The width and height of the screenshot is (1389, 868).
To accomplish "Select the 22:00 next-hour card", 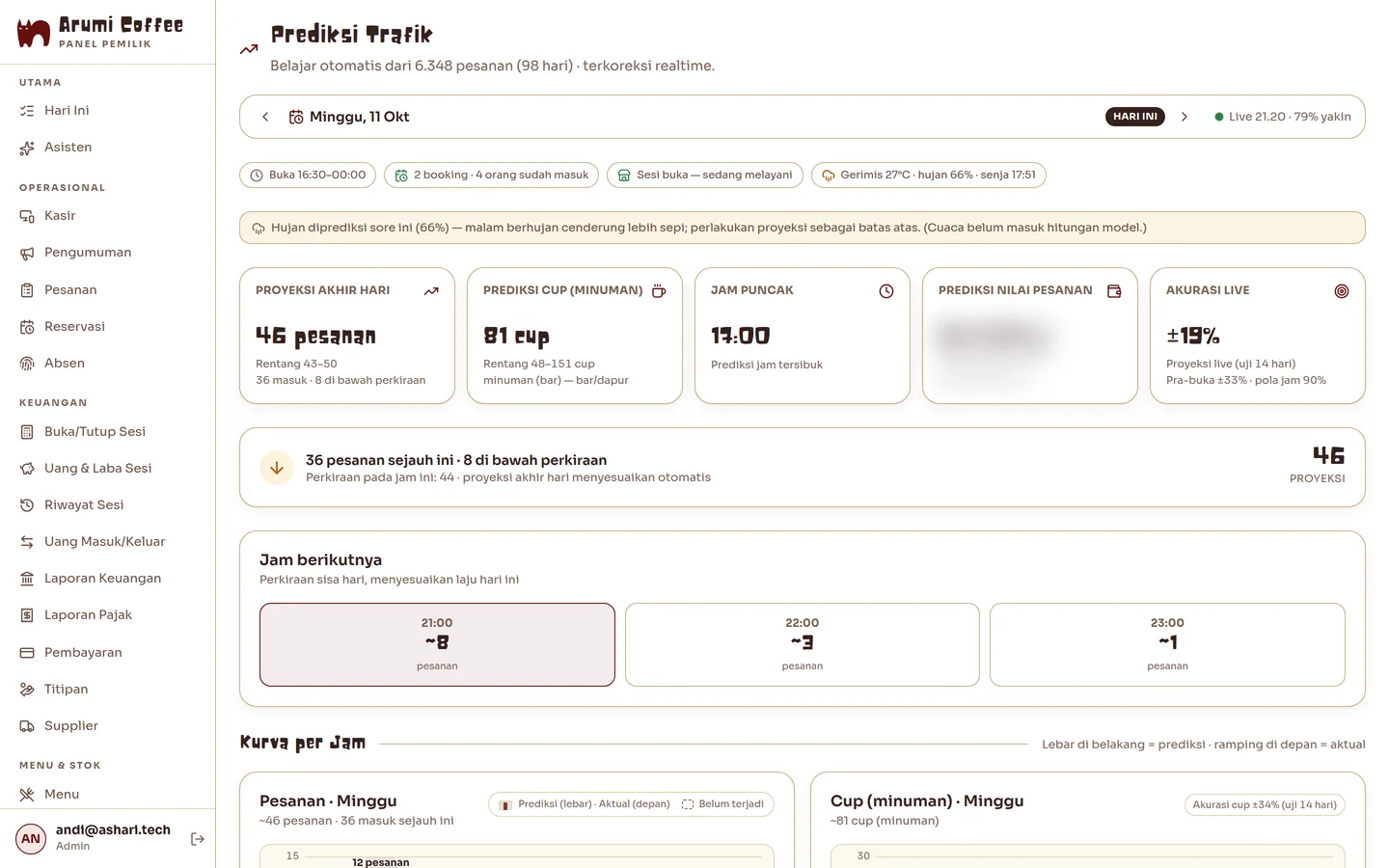I will point(803,644).
